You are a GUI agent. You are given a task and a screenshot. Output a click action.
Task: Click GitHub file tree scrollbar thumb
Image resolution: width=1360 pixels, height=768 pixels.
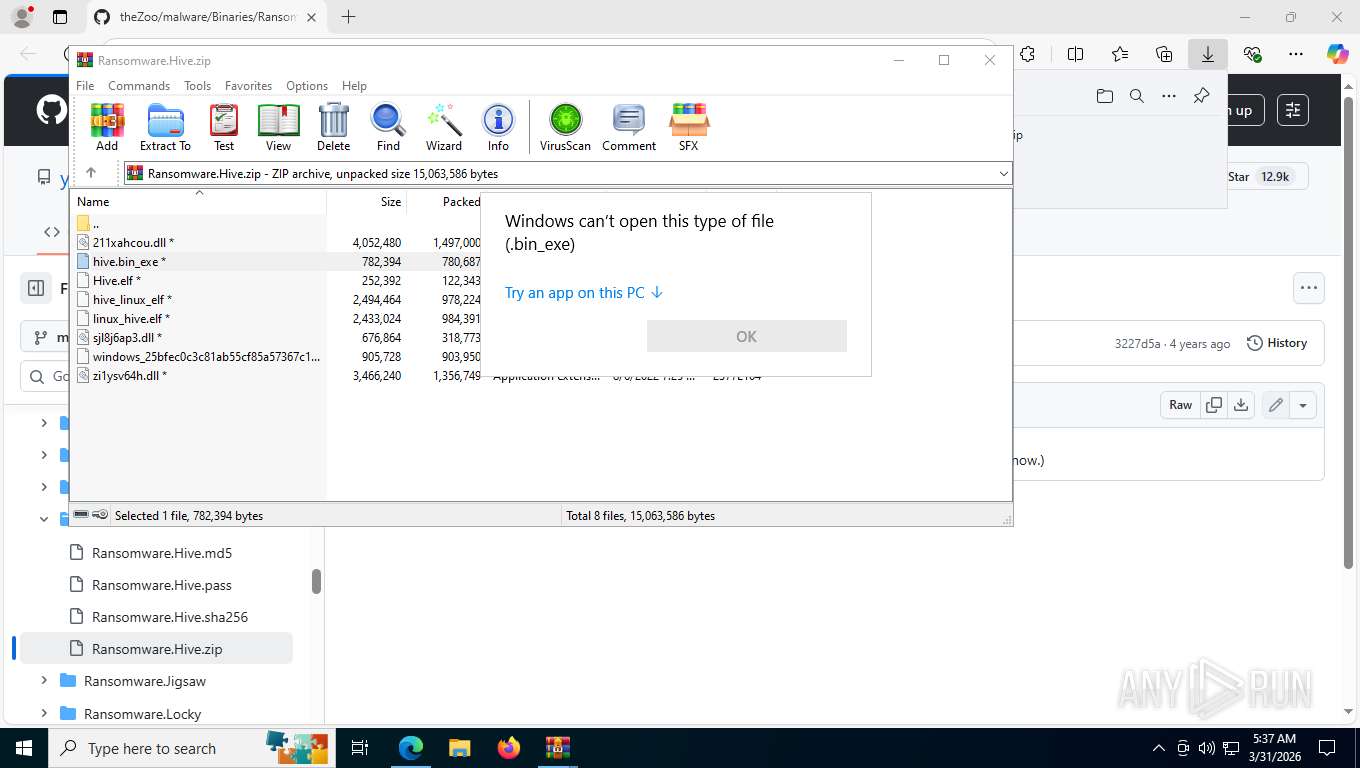click(316, 581)
